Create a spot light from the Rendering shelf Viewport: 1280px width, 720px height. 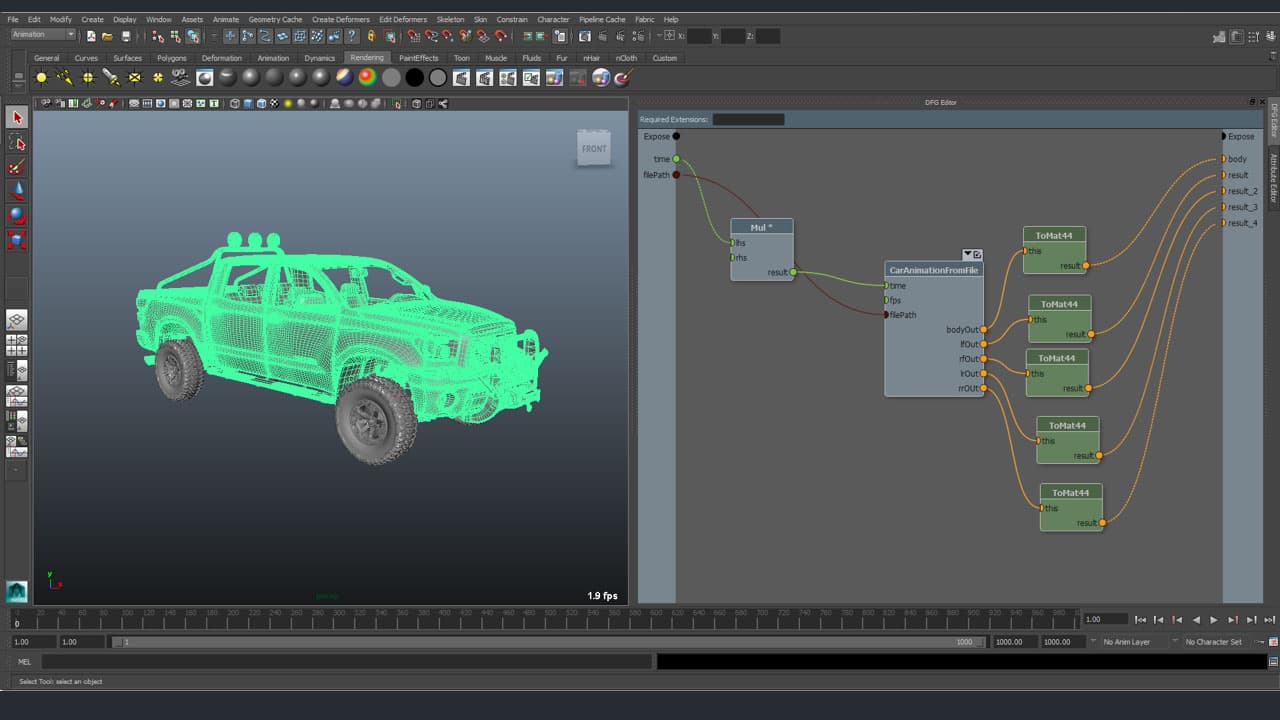(x=109, y=78)
